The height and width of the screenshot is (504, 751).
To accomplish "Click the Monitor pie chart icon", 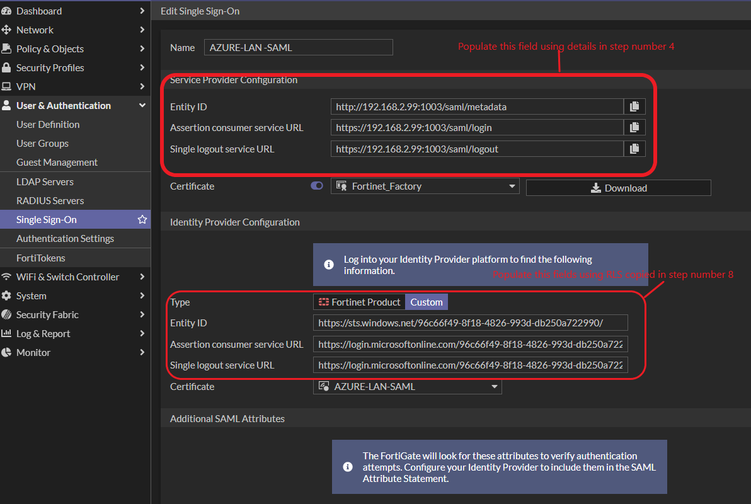I will coord(6,352).
